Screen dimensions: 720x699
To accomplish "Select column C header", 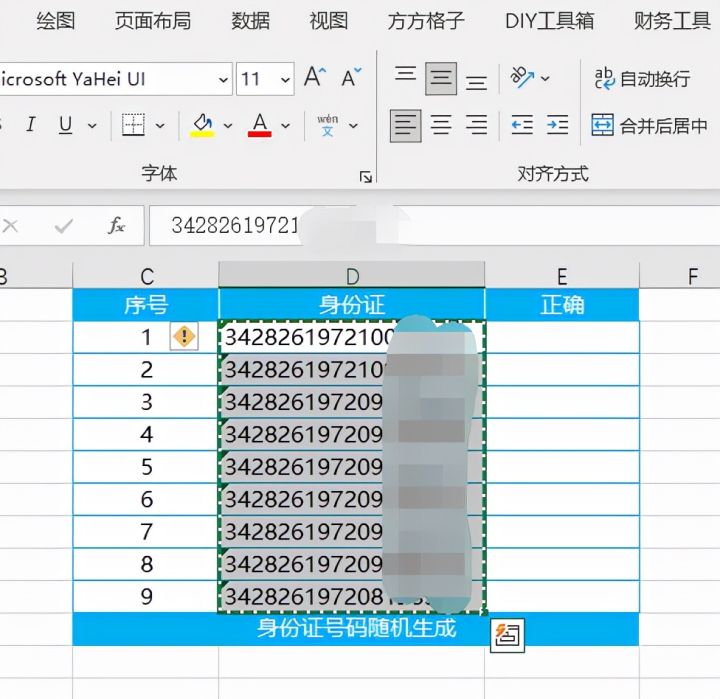I will click(146, 276).
